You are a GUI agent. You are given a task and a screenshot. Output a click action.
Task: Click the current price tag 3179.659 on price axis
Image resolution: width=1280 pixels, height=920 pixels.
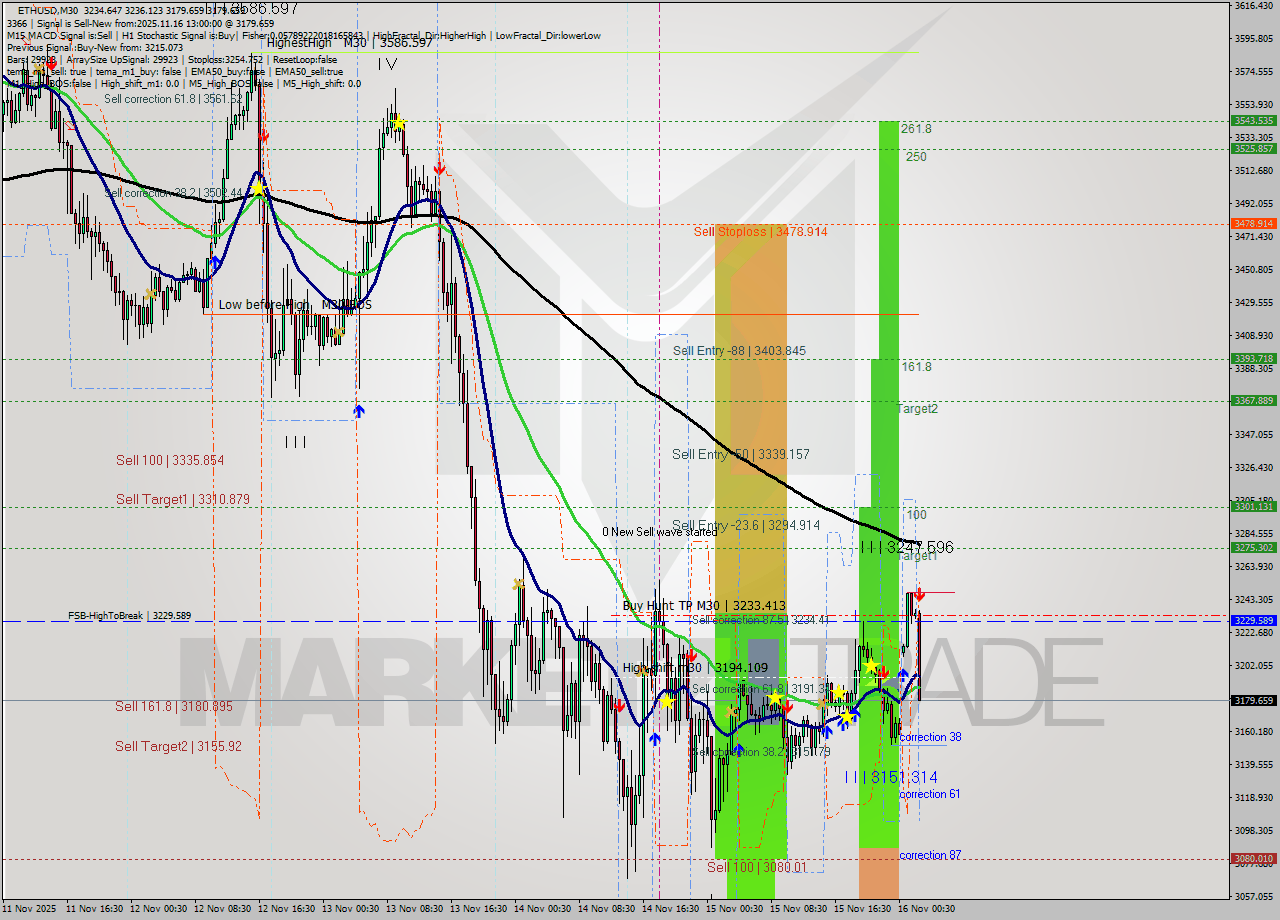tap(1252, 701)
